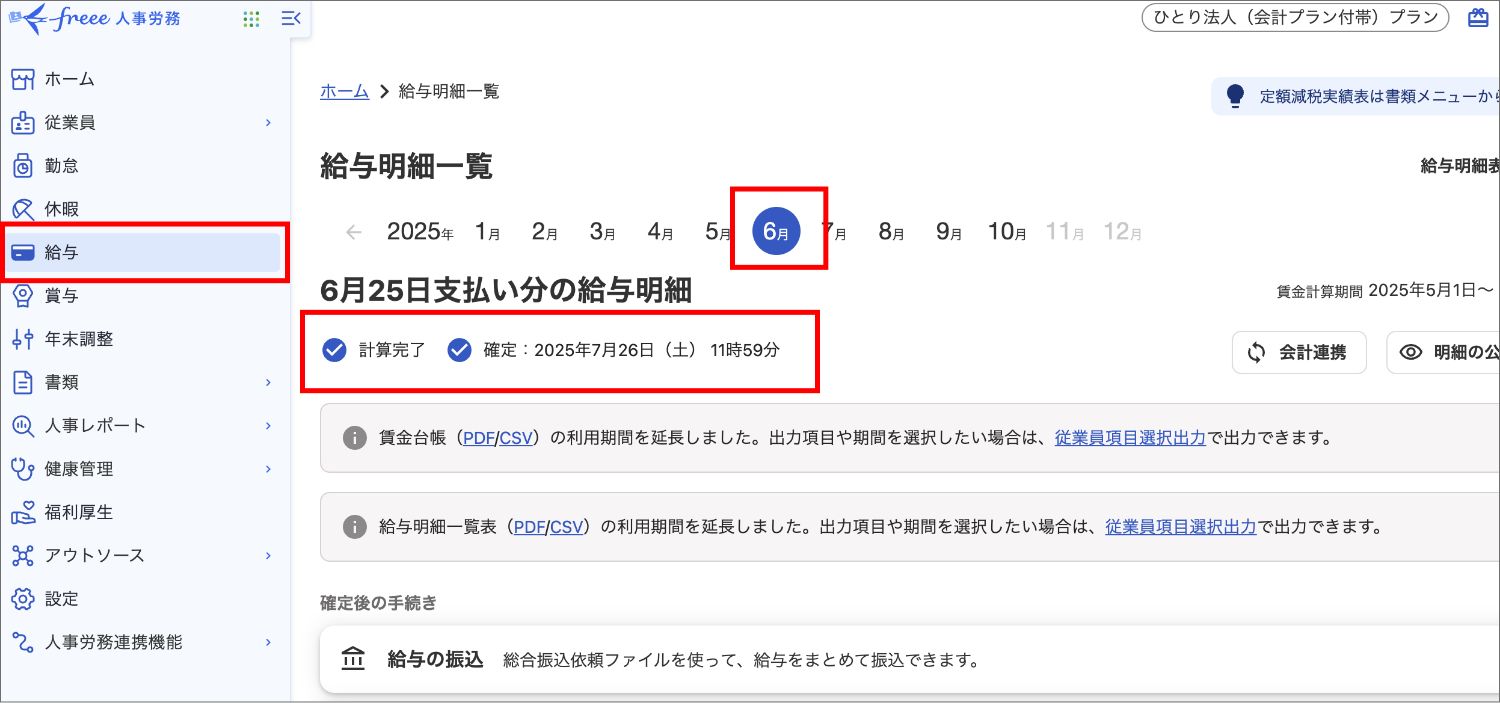Click the 健康管理 stethoscope icon
1500x703 pixels.
[23, 469]
